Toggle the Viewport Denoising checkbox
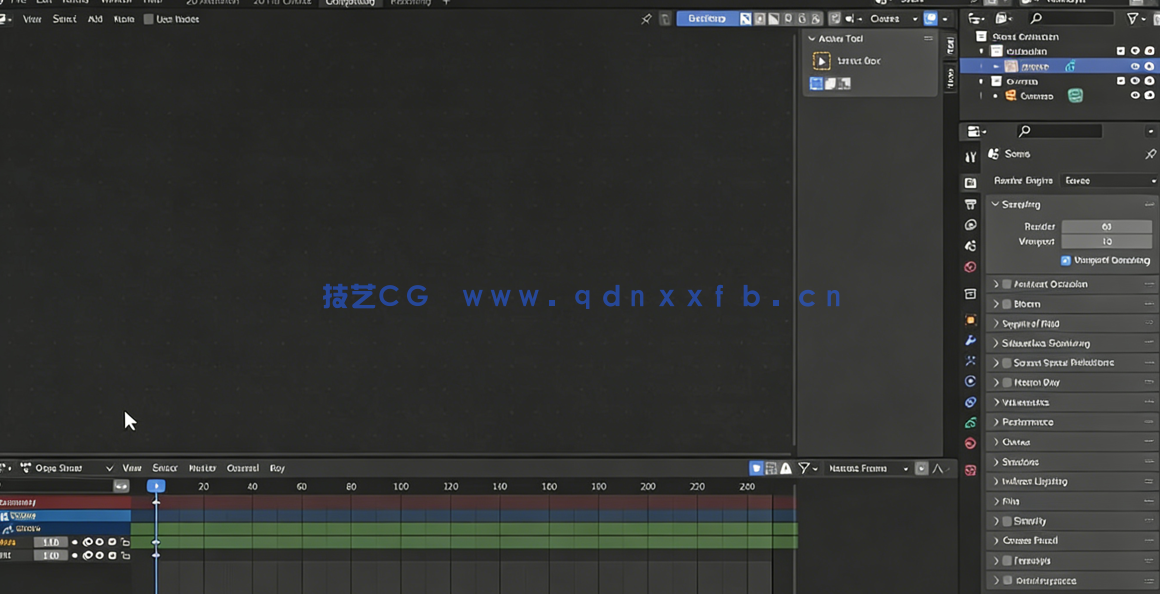The image size is (1160, 594). (x=1065, y=260)
